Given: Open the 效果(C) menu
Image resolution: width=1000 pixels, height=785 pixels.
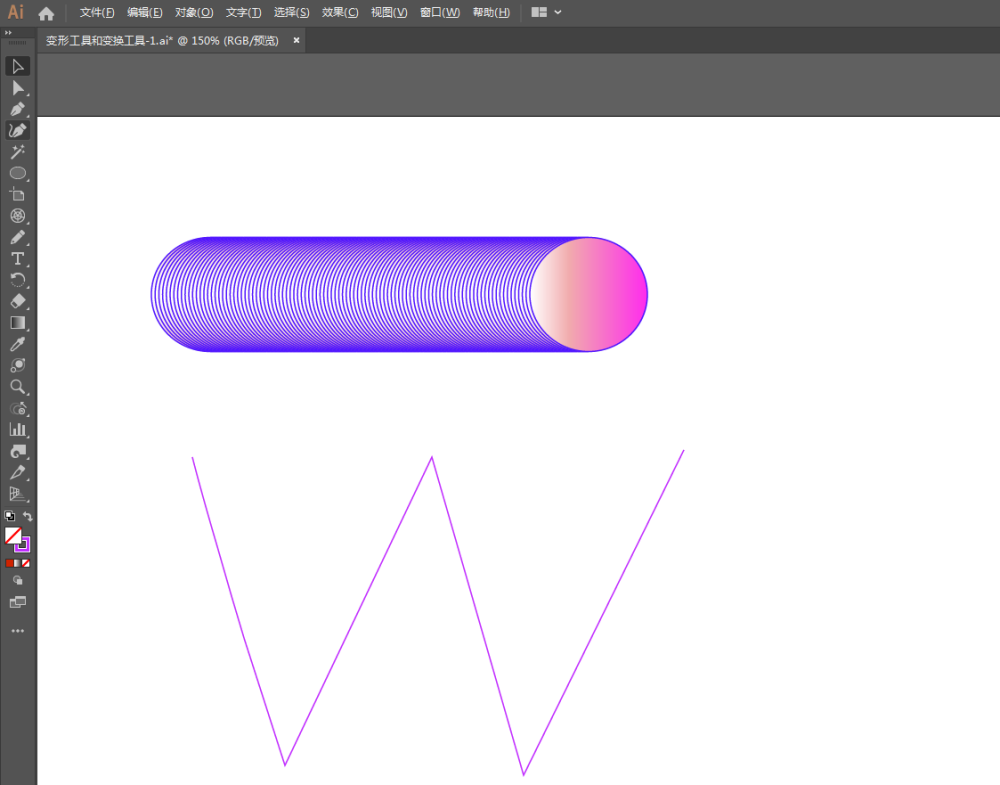Looking at the screenshot, I should [340, 12].
